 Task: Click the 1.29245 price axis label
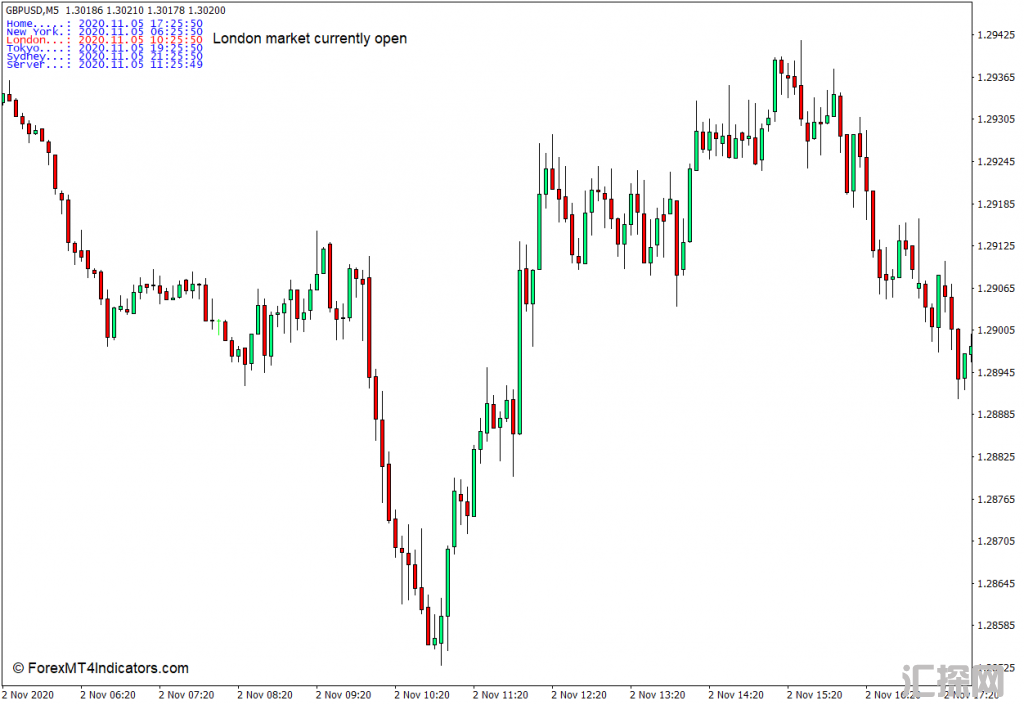tap(996, 161)
